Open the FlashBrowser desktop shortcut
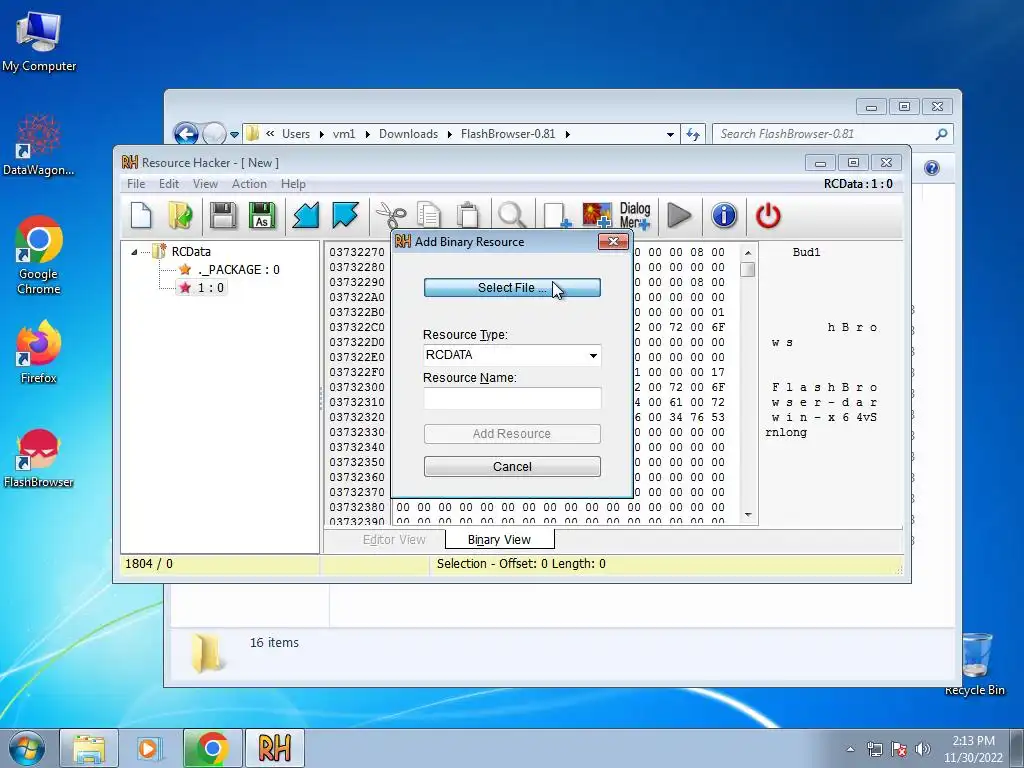Viewport: 1024px width, 768px height. (x=39, y=458)
